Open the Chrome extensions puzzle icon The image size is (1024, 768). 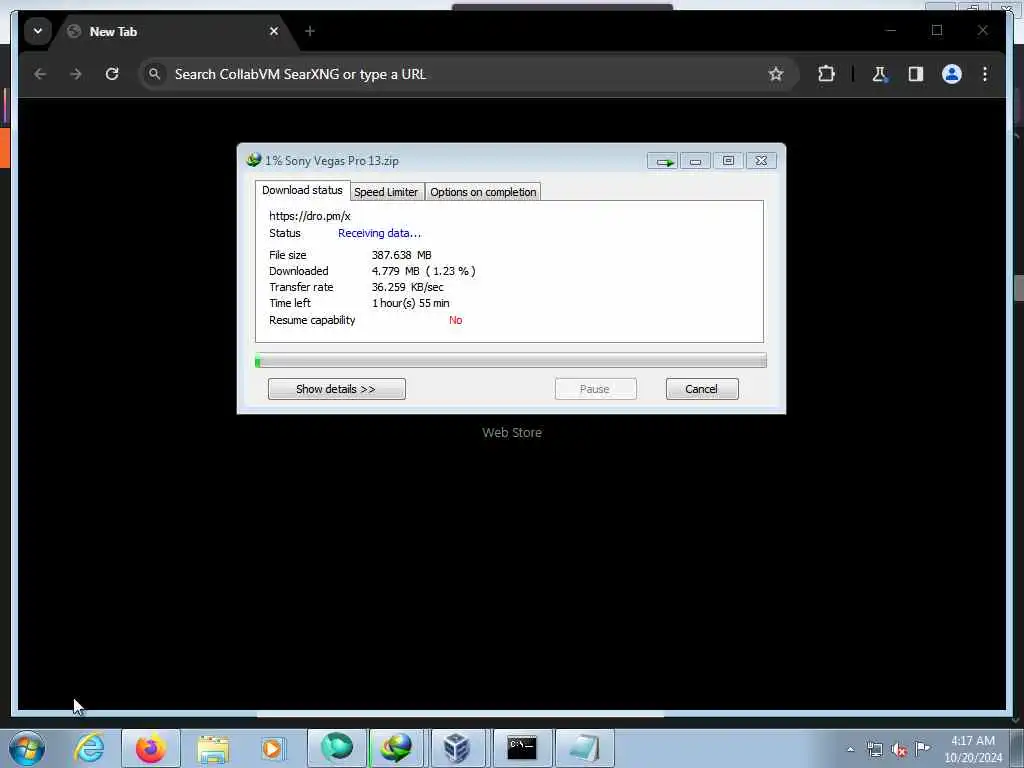coord(826,74)
